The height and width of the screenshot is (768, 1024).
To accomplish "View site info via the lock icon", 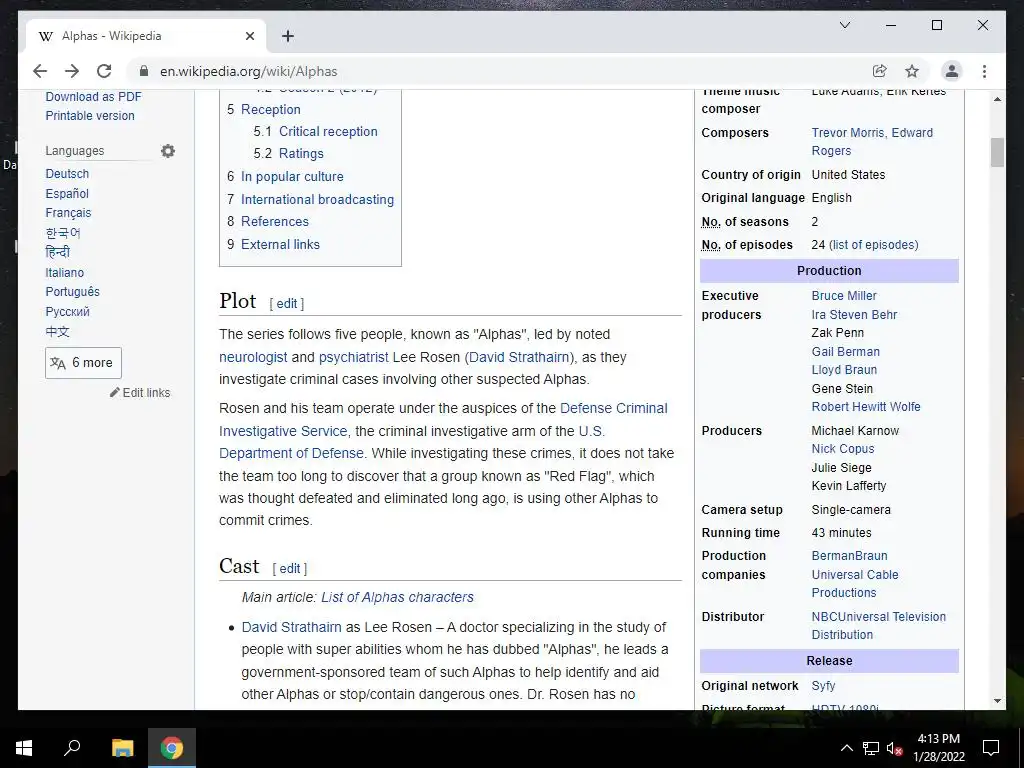I will [x=144, y=71].
